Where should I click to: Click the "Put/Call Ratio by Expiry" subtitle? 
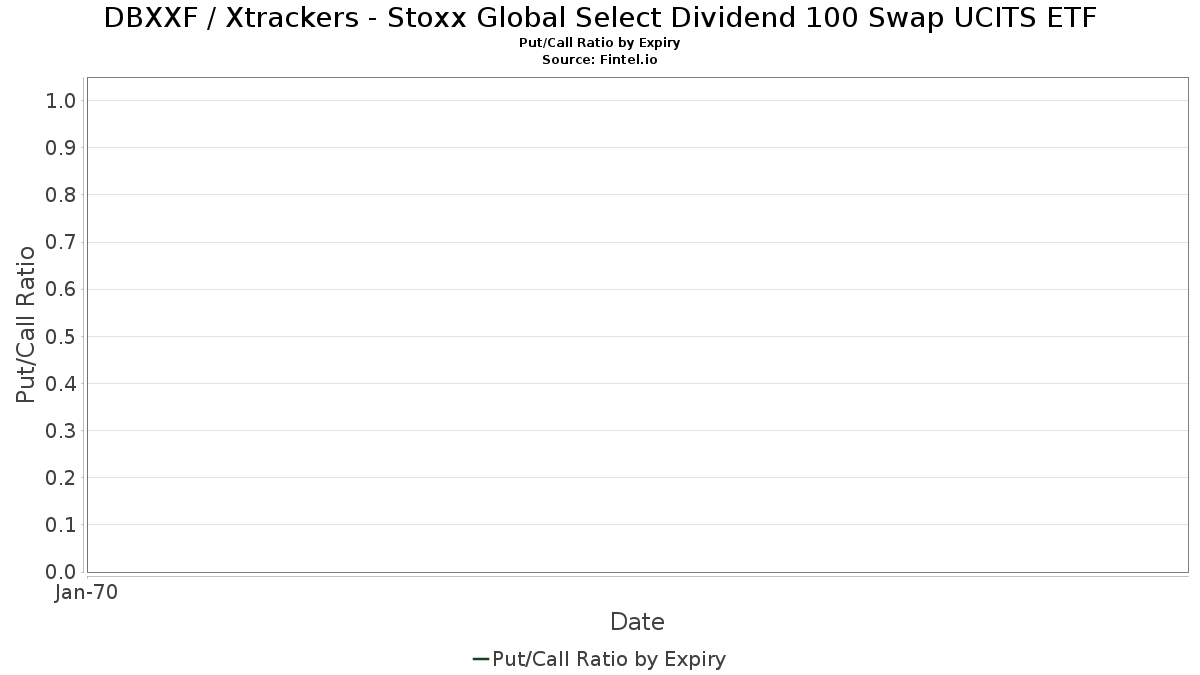tap(600, 43)
